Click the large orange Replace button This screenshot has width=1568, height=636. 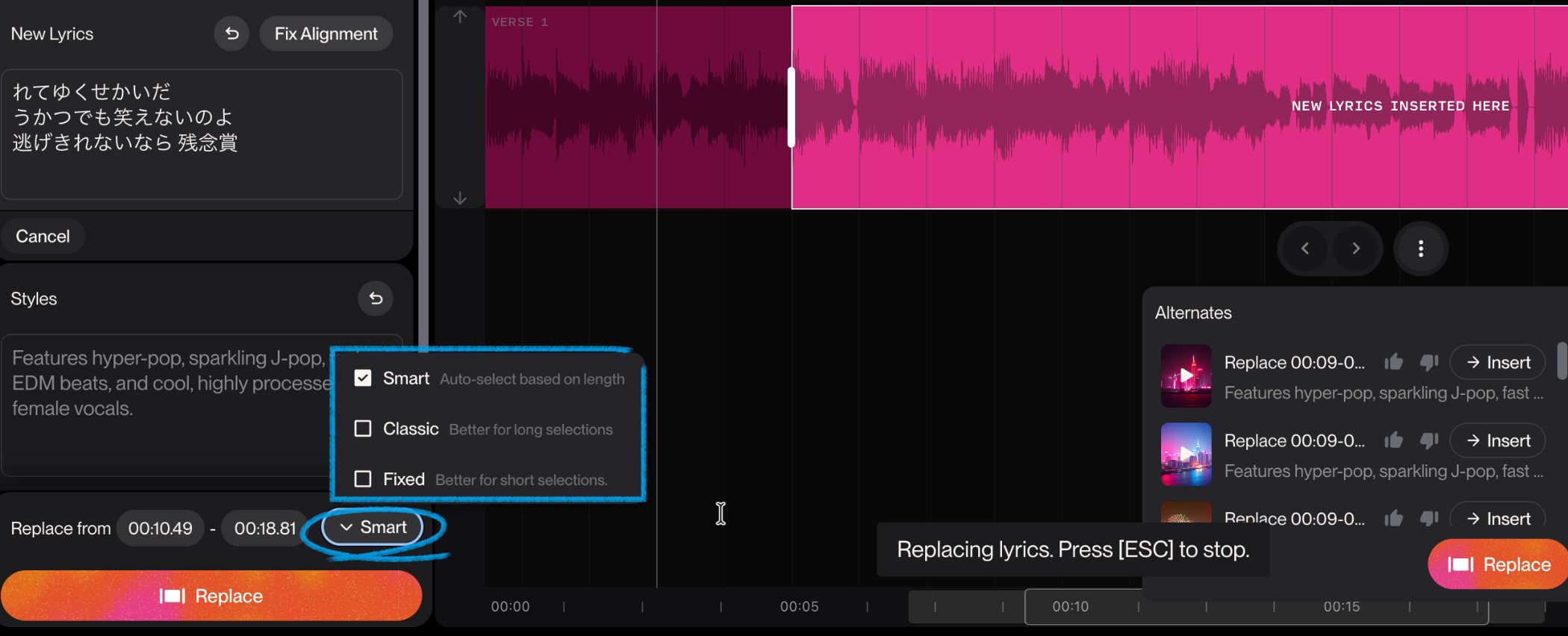tap(211, 596)
